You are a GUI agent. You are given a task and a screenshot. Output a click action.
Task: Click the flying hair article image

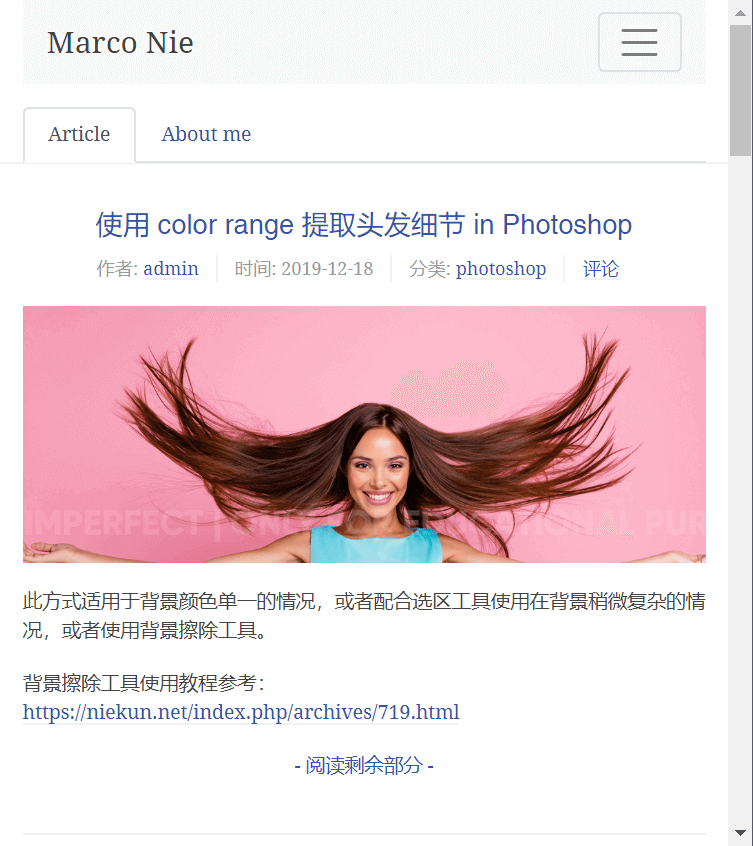click(364, 434)
